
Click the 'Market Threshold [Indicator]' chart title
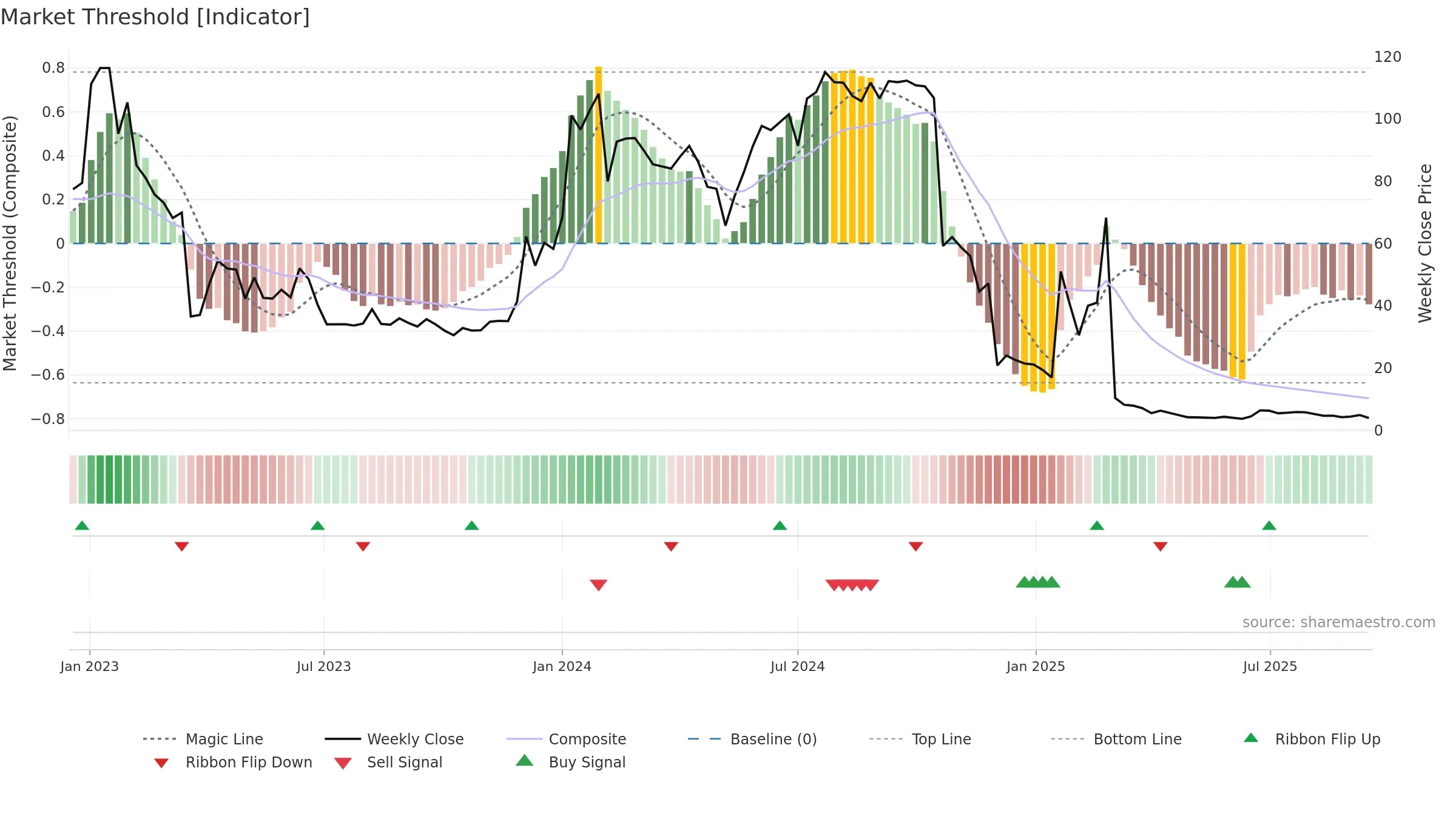click(155, 17)
